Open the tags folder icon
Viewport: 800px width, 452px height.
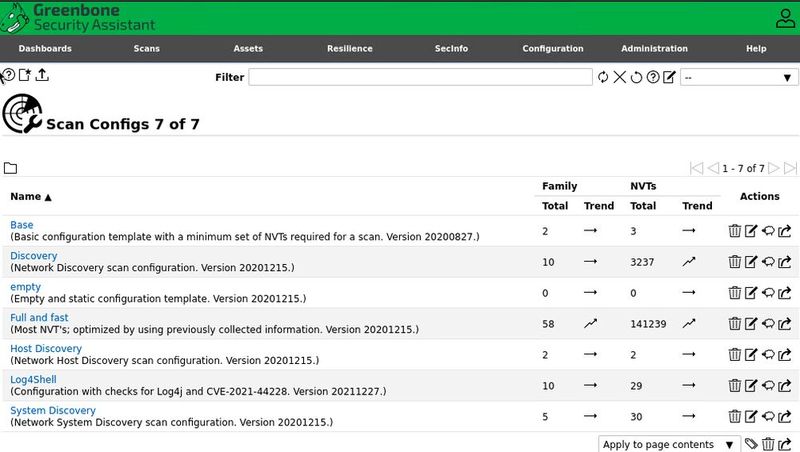tap(10, 168)
